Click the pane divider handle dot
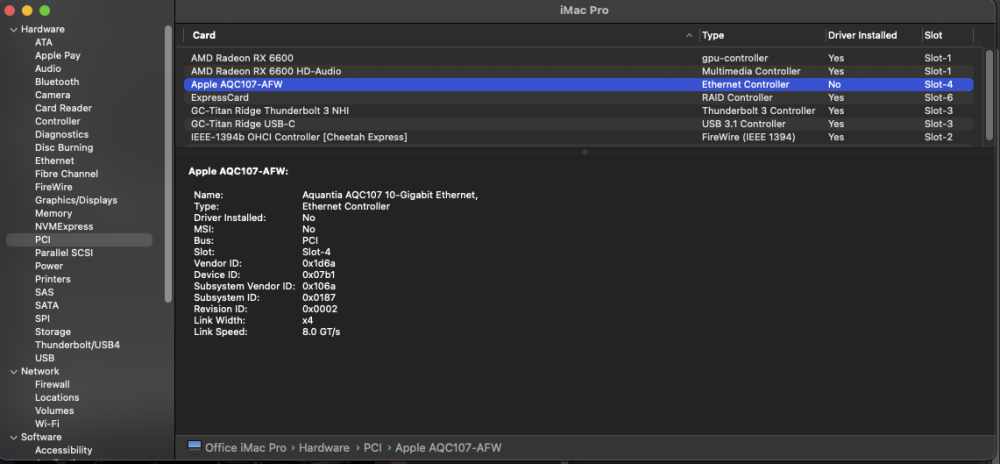The width and height of the screenshot is (1000, 464). tap(585, 152)
